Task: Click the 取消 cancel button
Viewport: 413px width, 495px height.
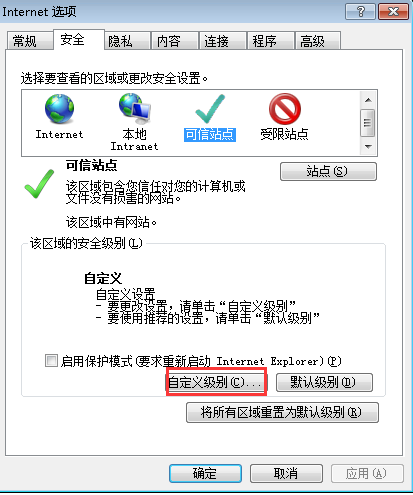Action: pyautogui.click(x=286, y=473)
